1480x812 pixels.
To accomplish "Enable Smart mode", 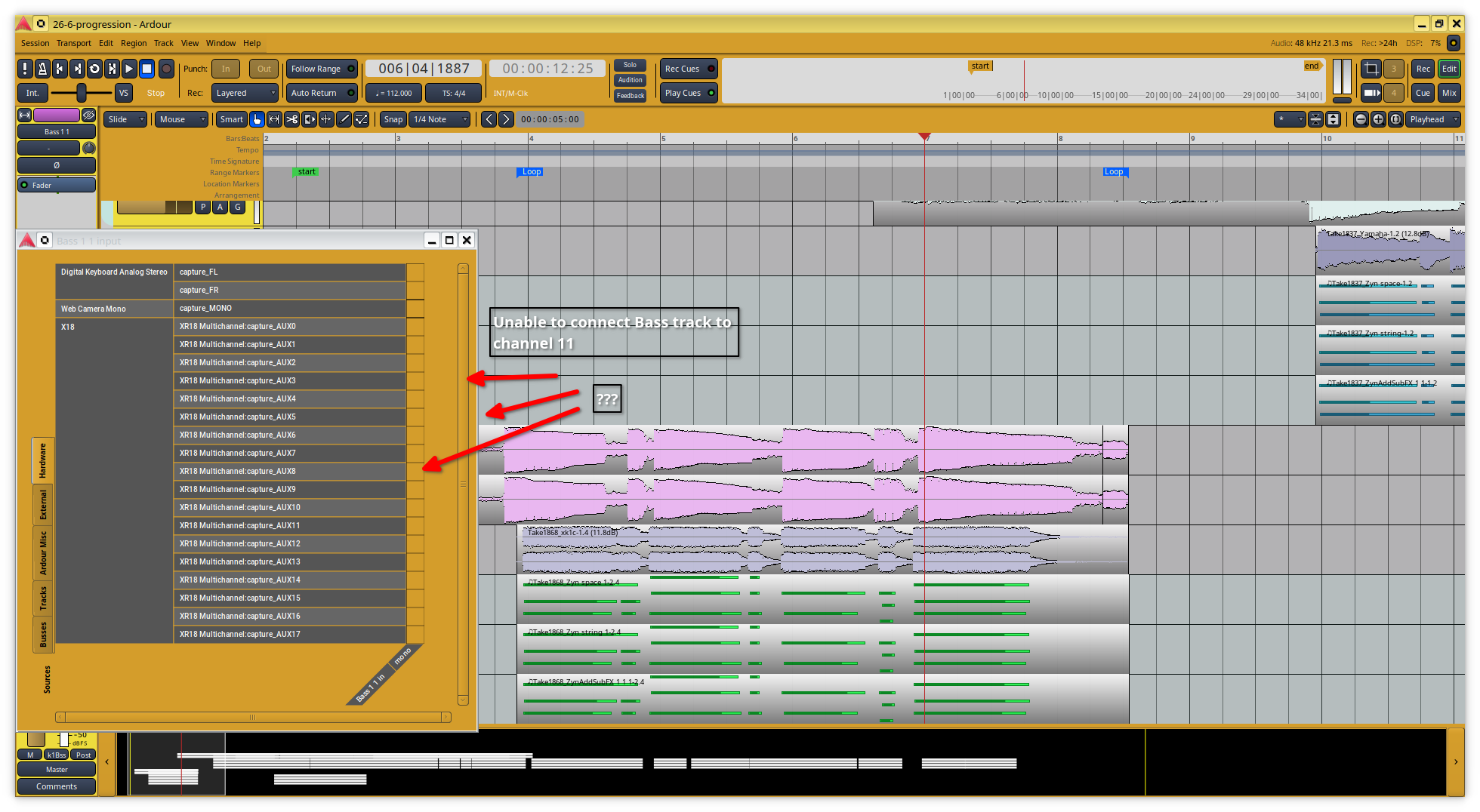I will pyautogui.click(x=231, y=119).
